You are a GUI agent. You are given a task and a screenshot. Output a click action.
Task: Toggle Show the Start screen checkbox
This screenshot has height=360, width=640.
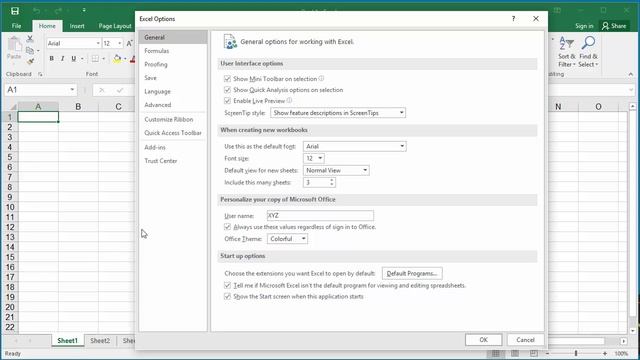coord(227,297)
